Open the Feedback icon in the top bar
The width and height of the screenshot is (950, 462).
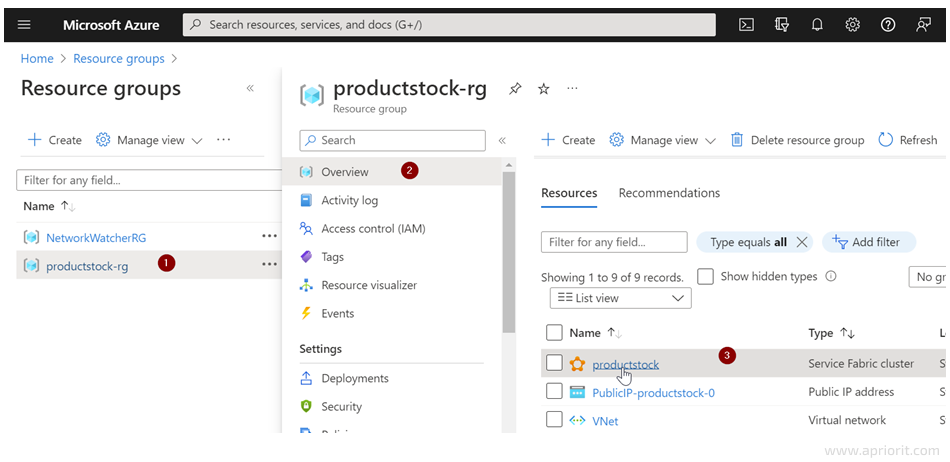(x=923, y=25)
